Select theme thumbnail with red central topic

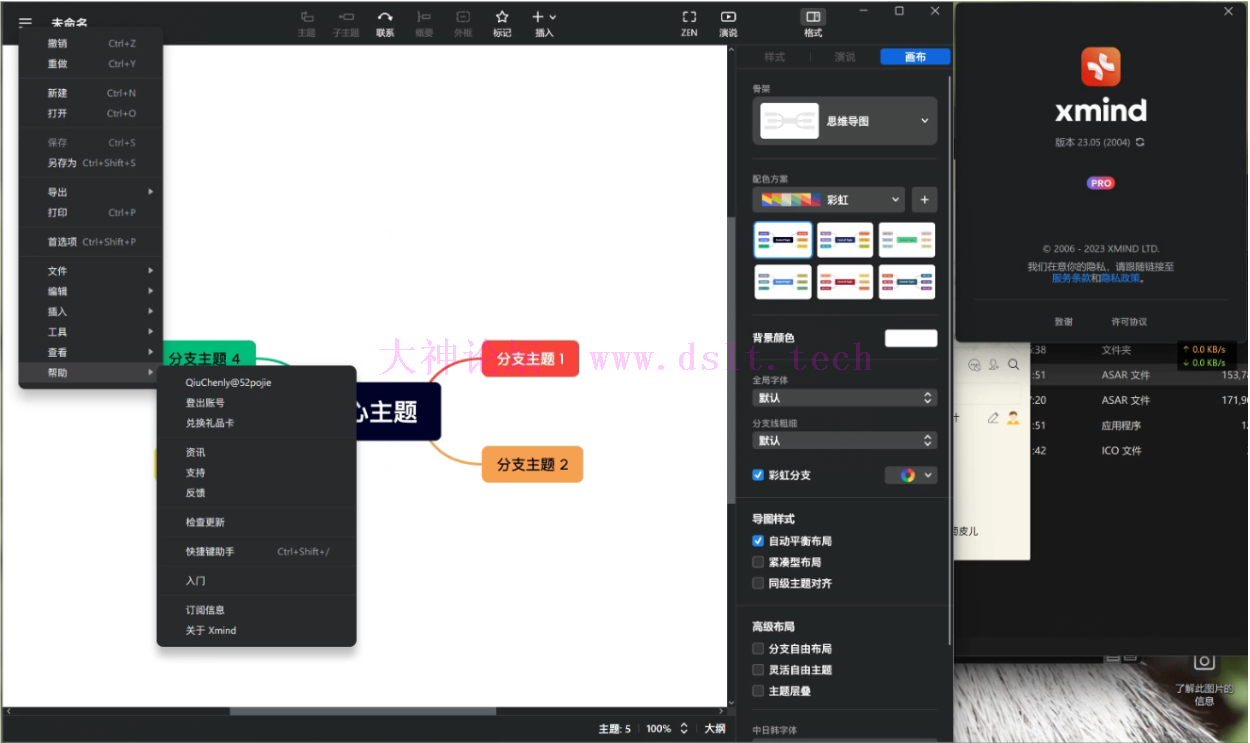tap(845, 282)
